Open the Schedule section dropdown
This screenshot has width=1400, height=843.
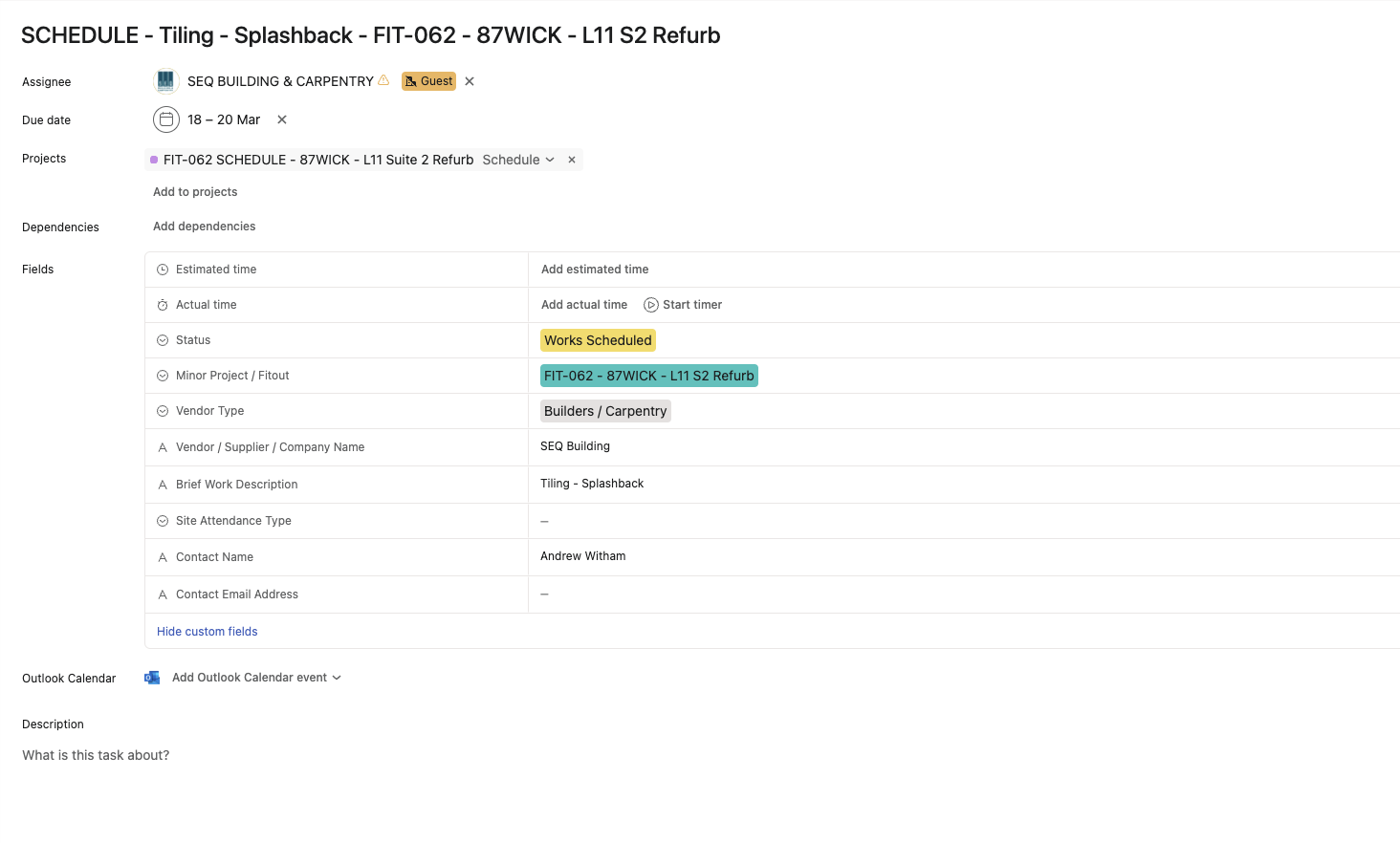coord(518,160)
